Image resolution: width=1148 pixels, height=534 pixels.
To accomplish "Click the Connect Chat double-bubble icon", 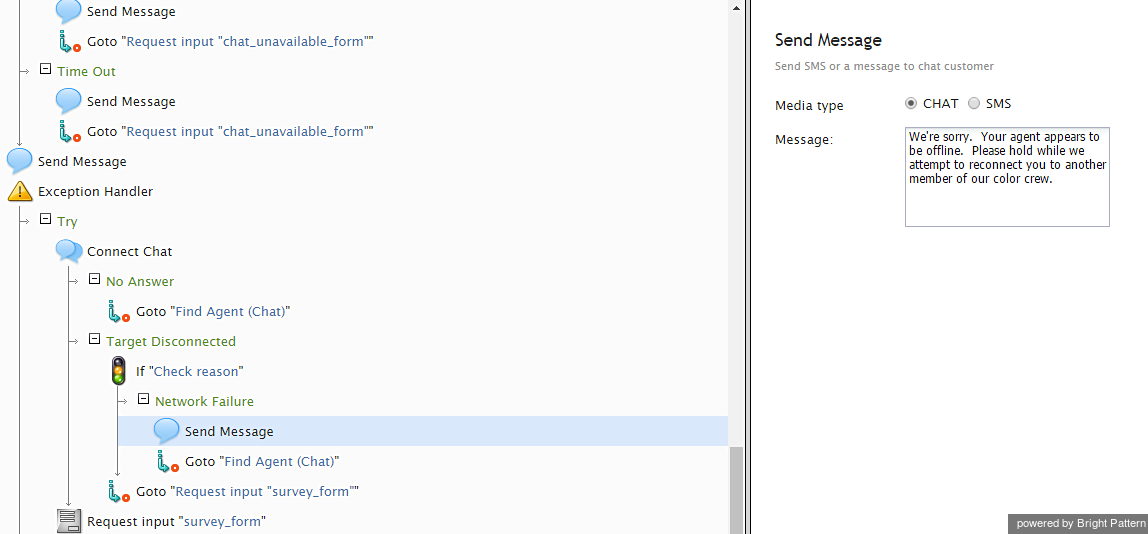I will (x=69, y=251).
